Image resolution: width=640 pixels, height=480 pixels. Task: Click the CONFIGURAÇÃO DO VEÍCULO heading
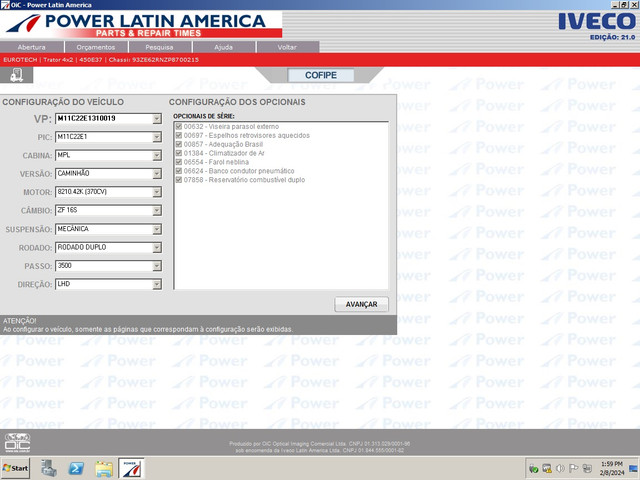pos(63,102)
